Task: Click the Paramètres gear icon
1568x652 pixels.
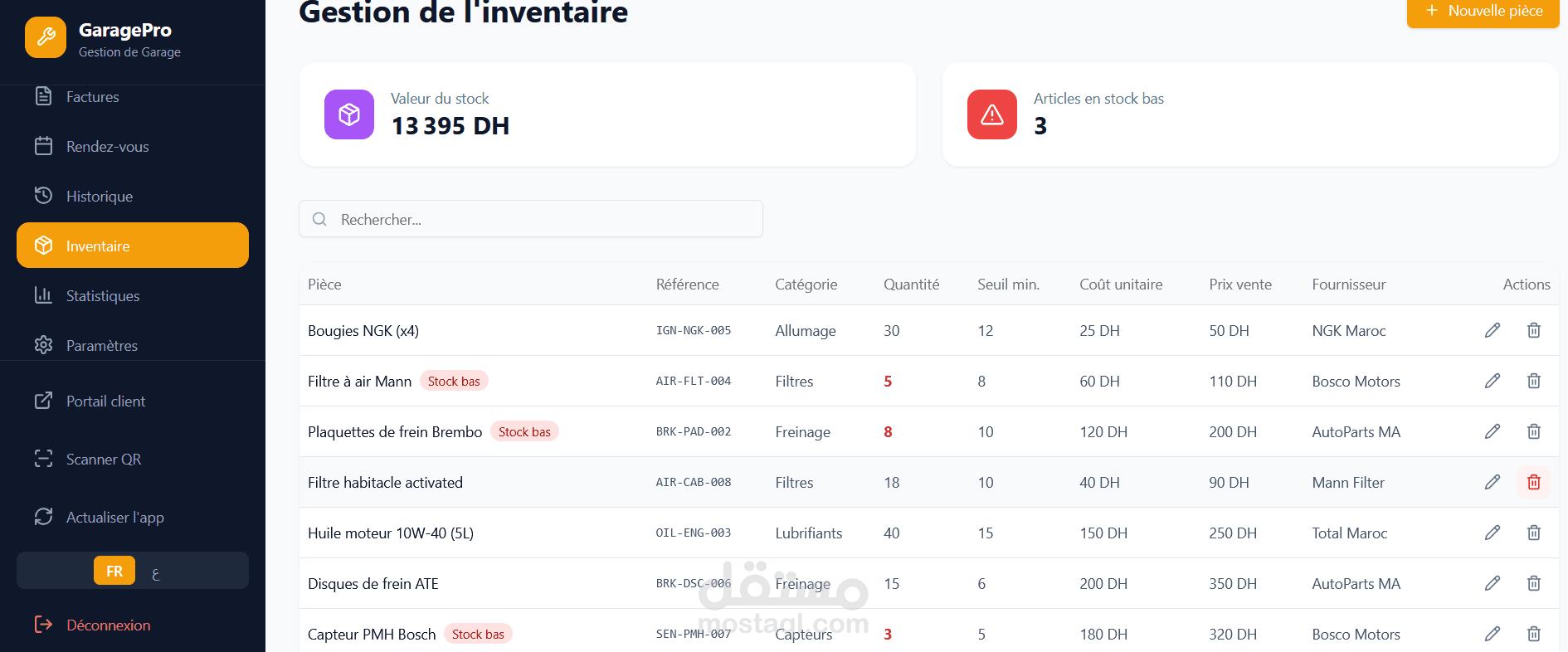Action: click(x=44, y=345)
